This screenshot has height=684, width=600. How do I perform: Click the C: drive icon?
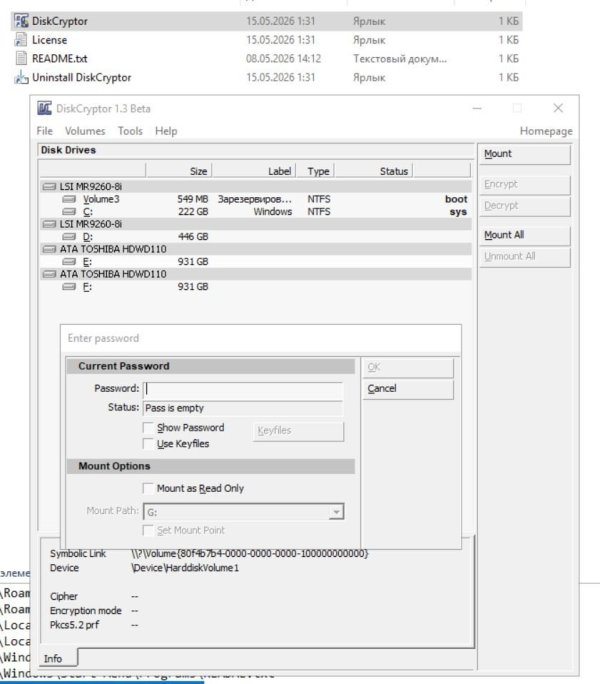pos(69,212)
